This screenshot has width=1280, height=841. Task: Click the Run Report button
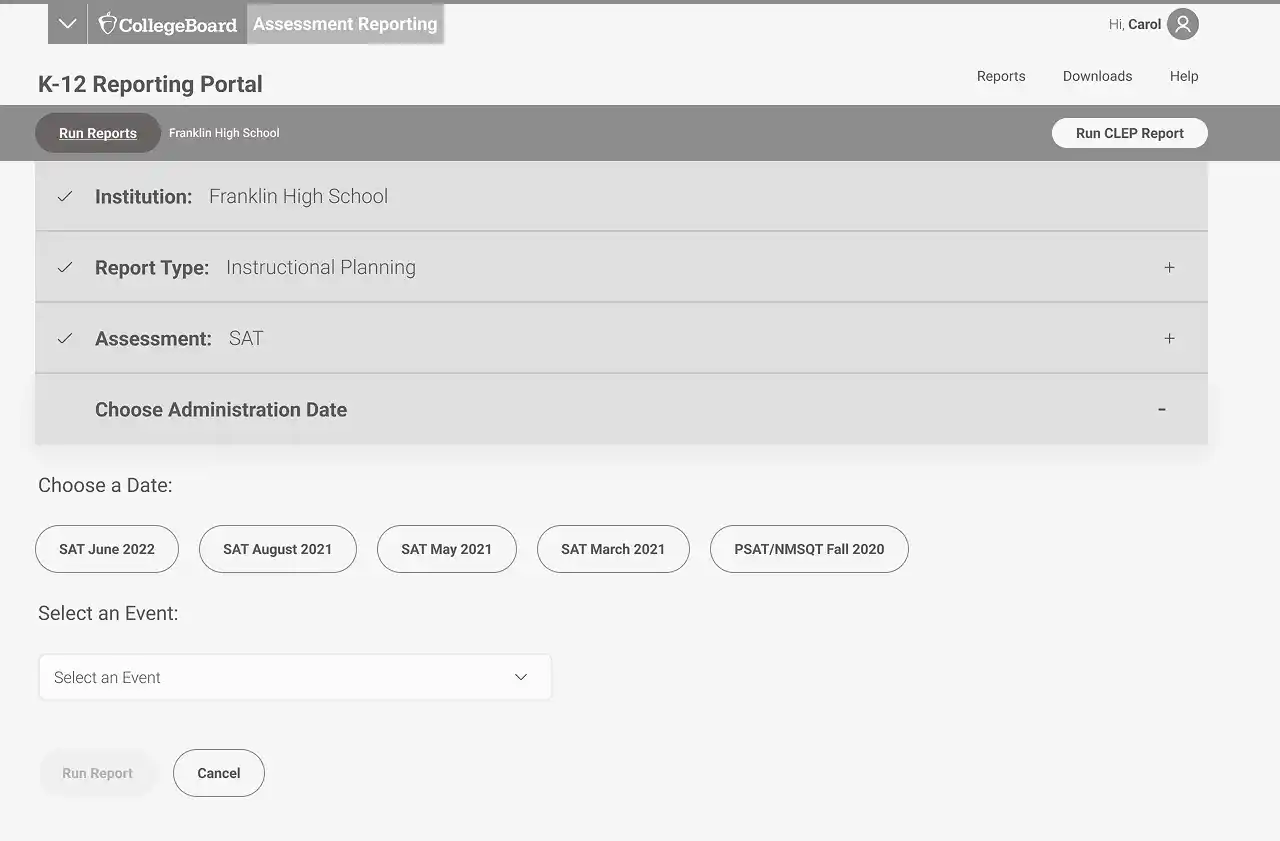pos(98,773)
